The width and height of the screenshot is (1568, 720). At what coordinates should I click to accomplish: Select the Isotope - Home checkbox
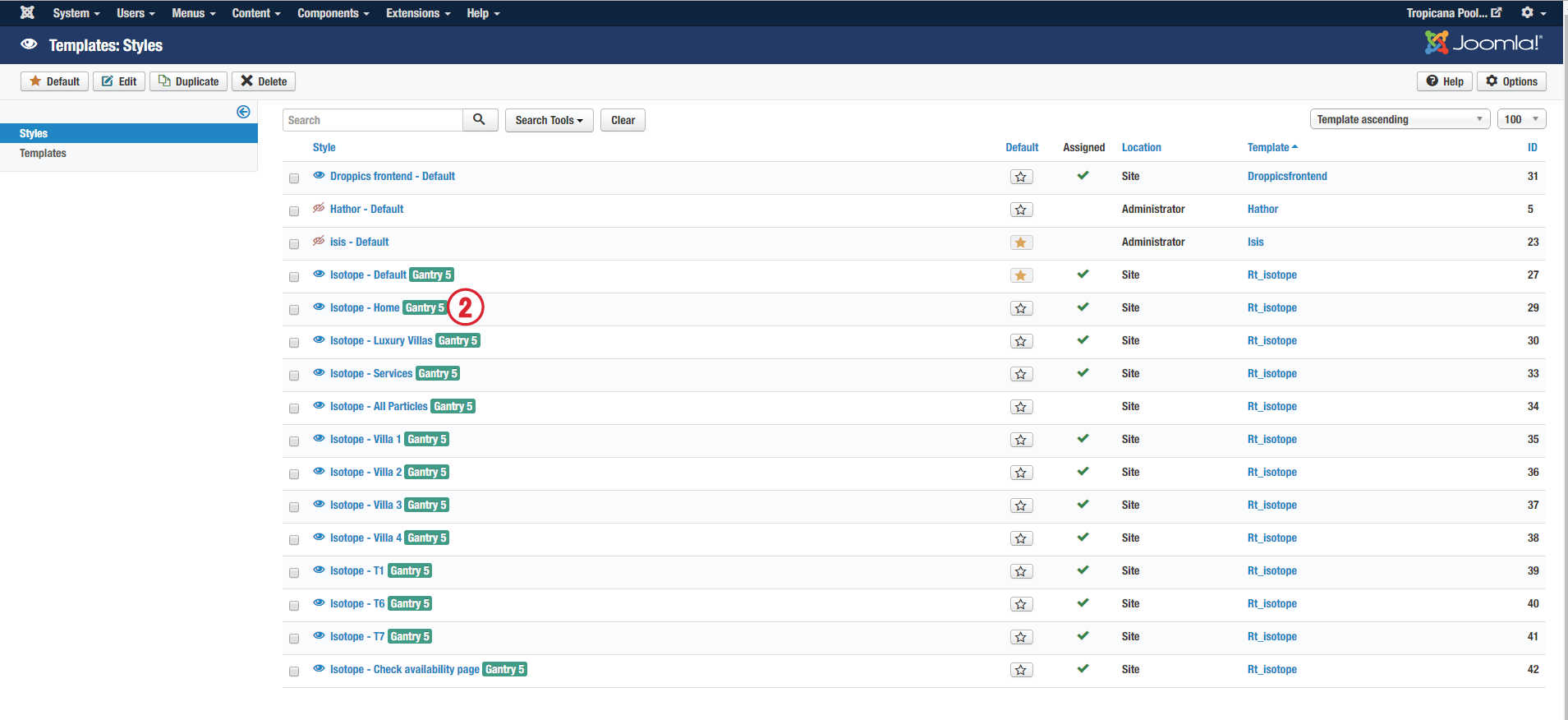(294, 310)
